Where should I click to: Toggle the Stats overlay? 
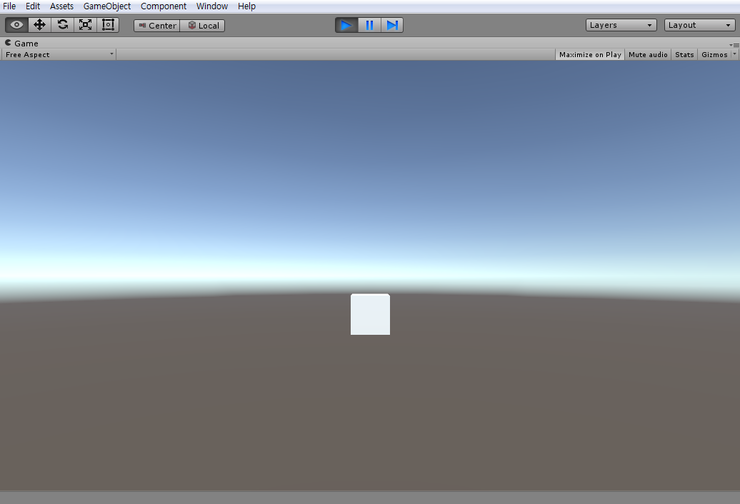(684, 55)
